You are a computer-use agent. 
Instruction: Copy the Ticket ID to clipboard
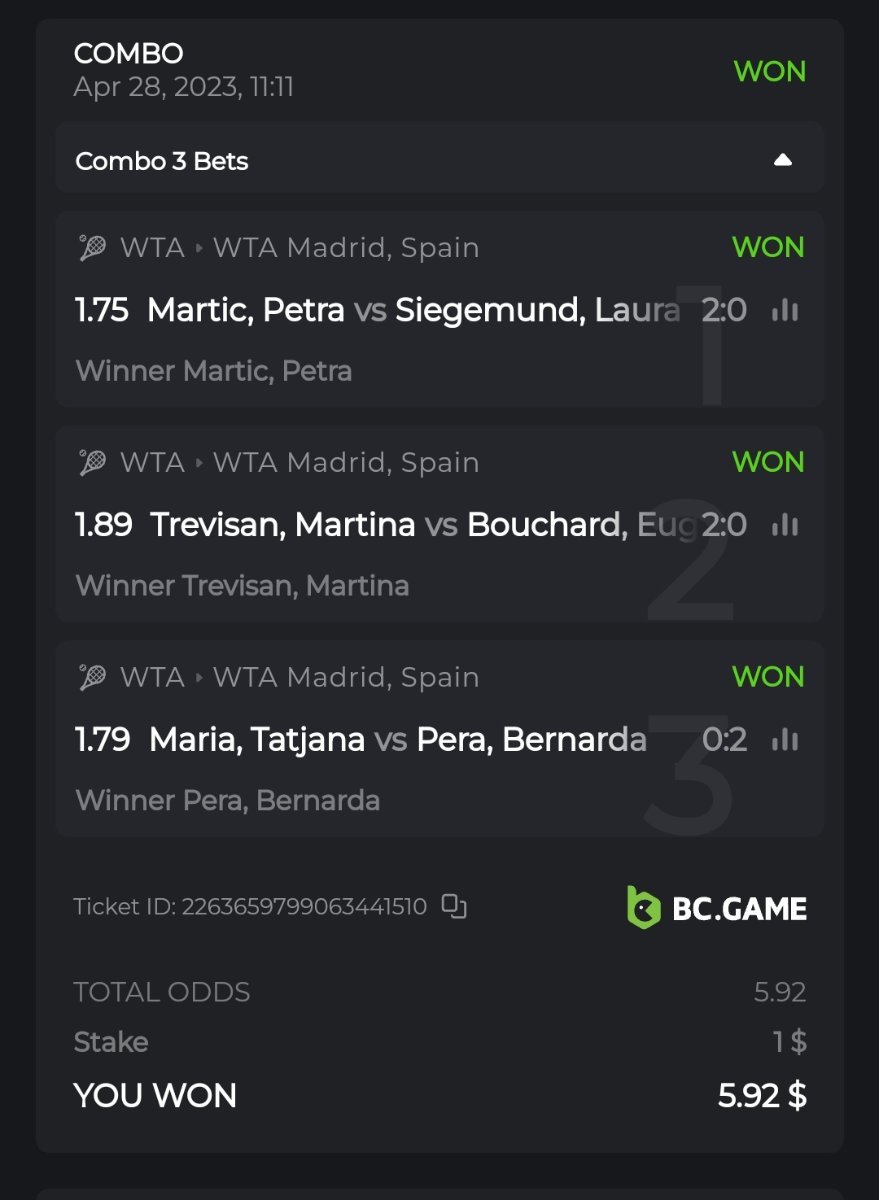tap(455, 907)
